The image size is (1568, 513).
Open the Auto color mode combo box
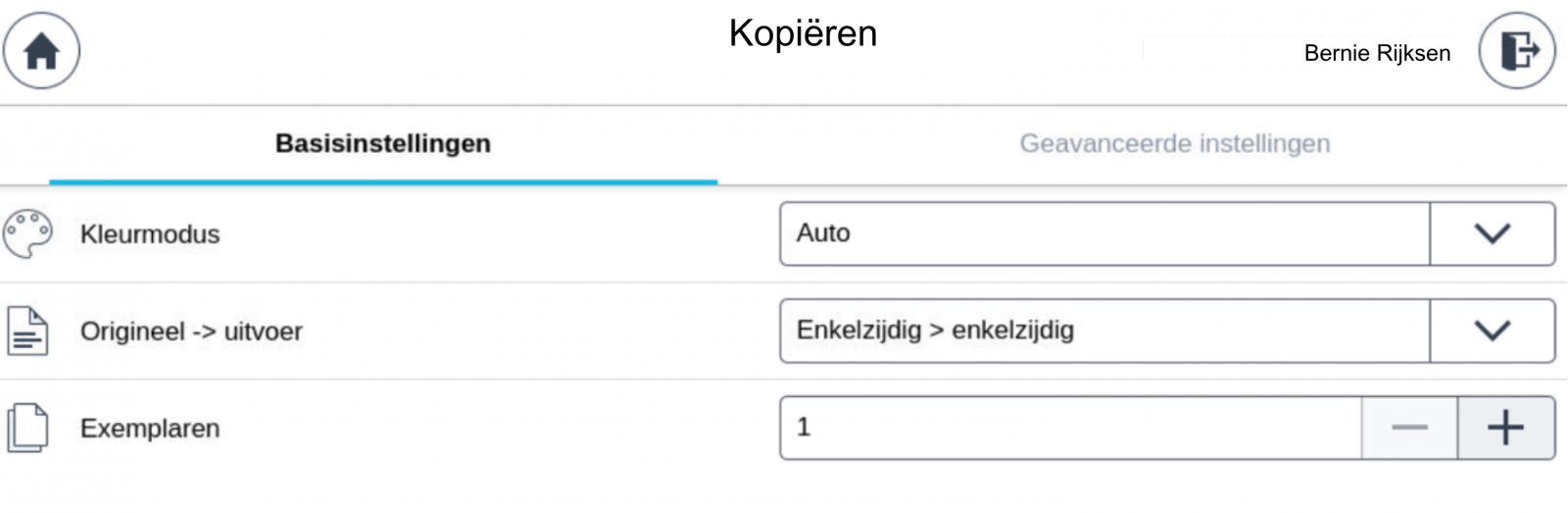[1103, 233]
